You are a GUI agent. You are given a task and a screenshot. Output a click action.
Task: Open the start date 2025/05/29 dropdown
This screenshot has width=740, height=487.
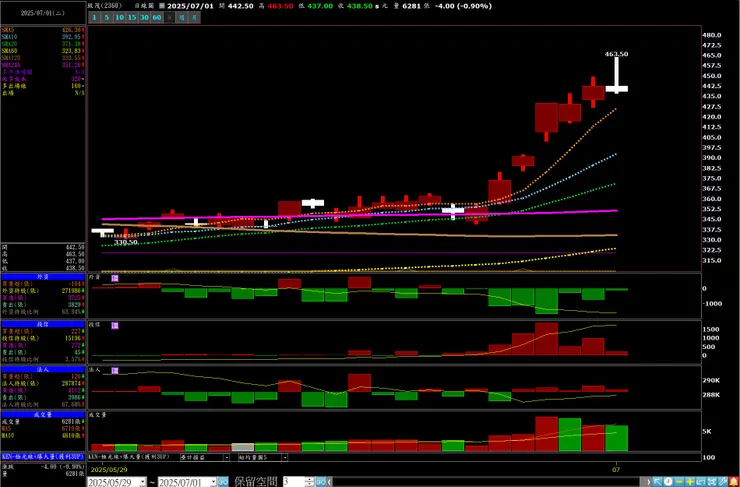143,482
